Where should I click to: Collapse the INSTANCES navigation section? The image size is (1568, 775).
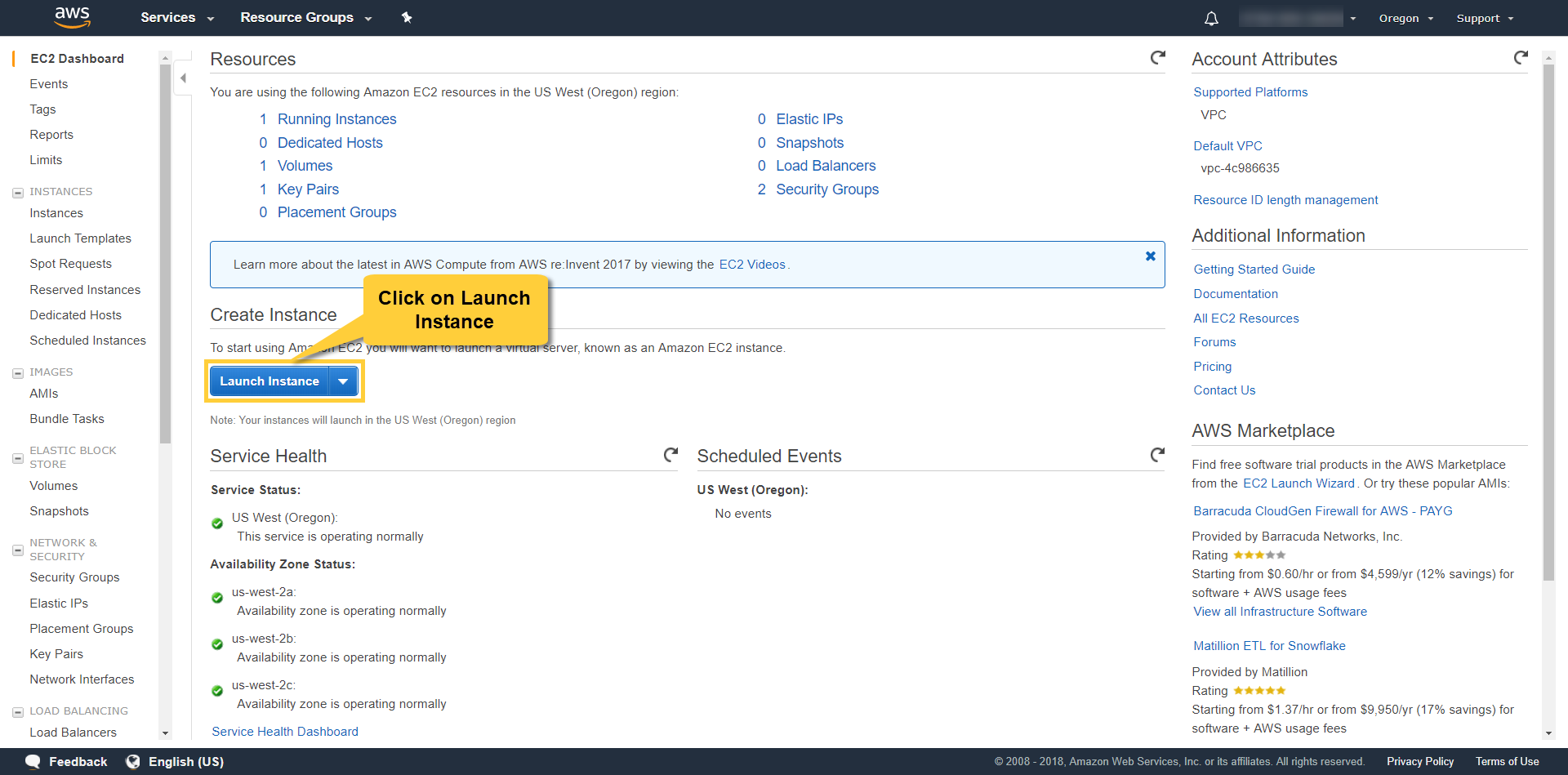coord(17,193)
